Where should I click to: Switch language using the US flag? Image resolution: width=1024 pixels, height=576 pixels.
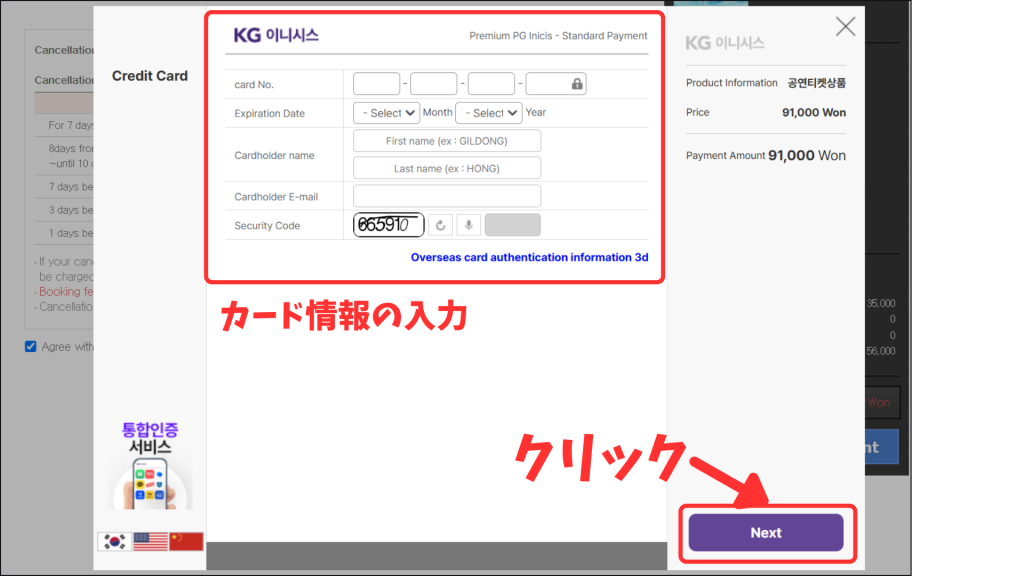[149, 541]
